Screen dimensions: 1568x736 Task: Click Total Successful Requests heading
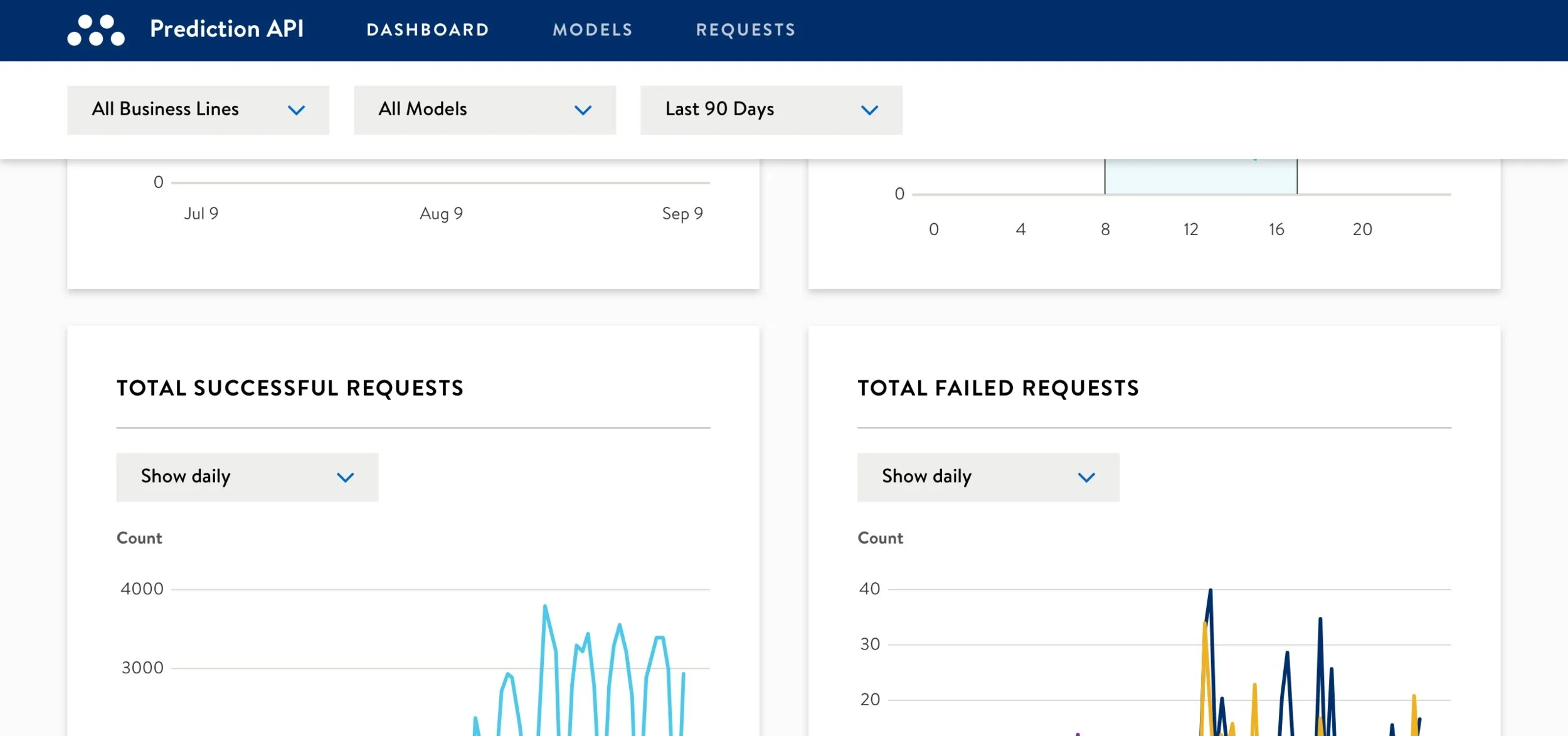tap(290, 388)
